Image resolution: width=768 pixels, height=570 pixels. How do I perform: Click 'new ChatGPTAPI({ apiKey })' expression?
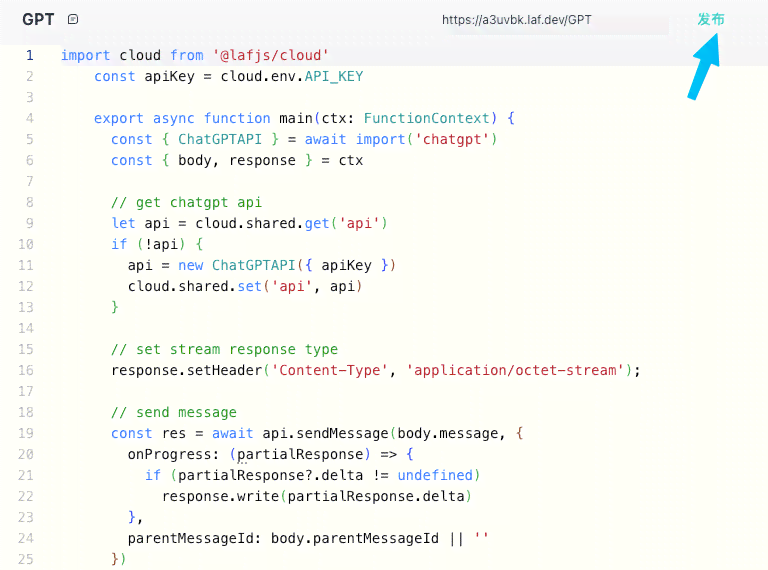click(x=287, y=265)
